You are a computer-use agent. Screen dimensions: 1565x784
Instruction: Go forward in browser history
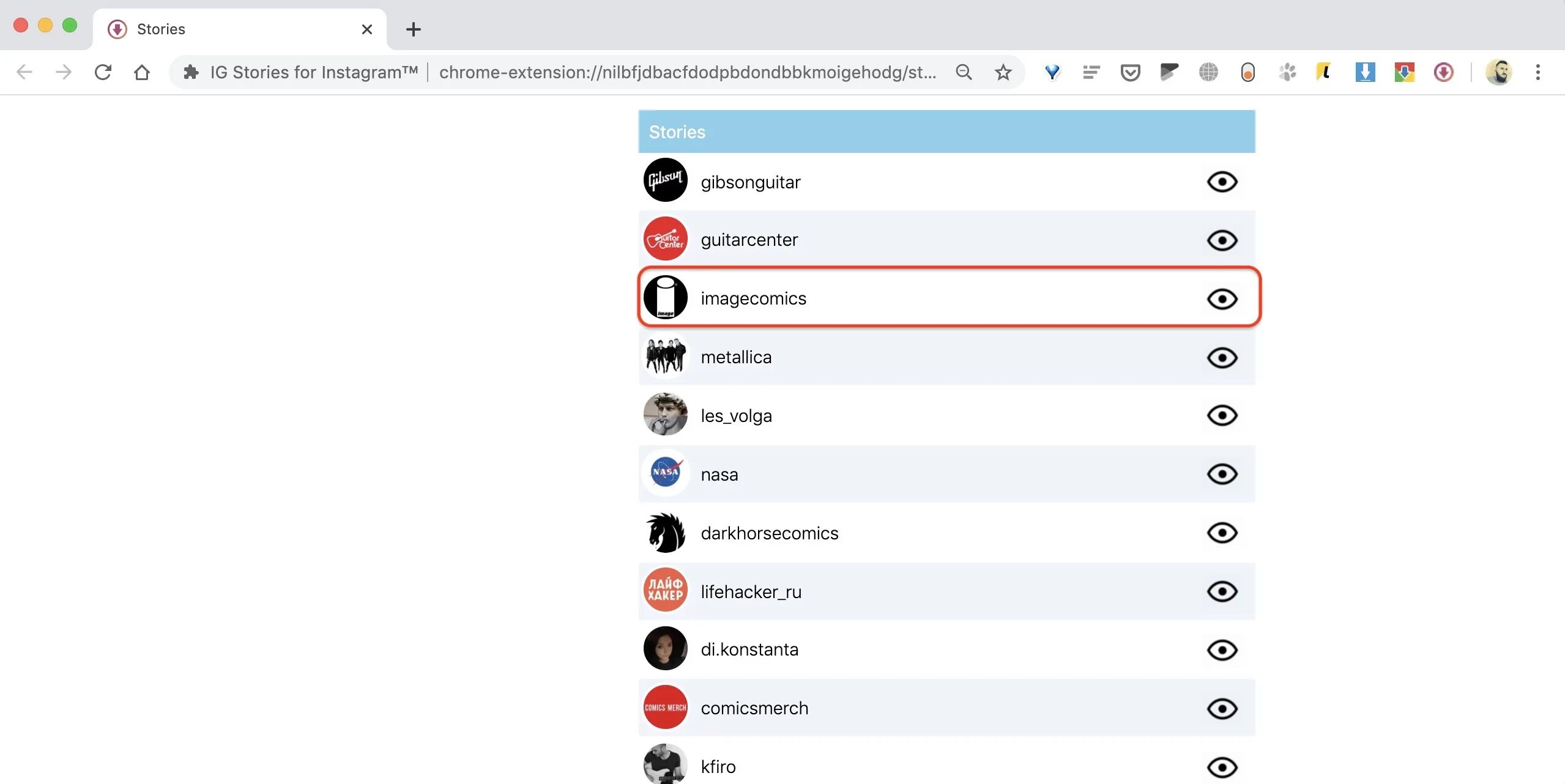[x=64, y=72]
